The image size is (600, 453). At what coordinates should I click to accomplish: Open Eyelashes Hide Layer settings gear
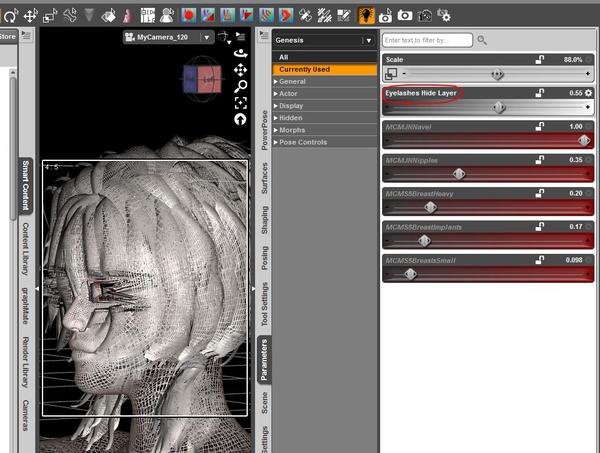click(589, 93)
